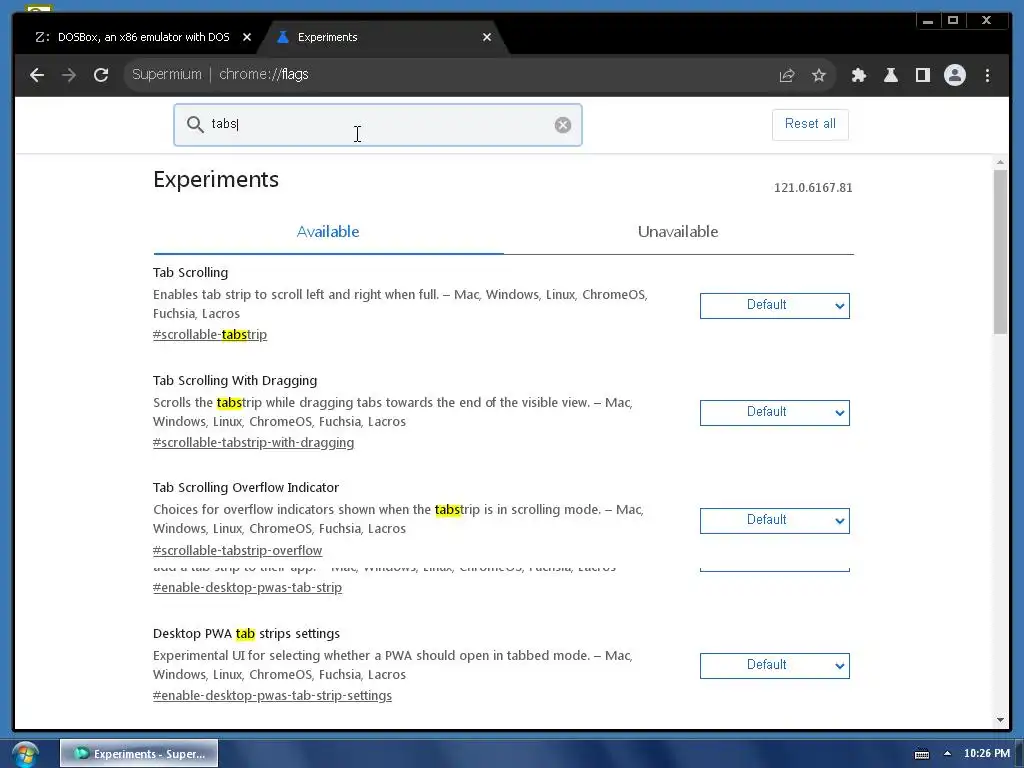
Task: Close the DOSBox tab
Action: click(247, 37)
